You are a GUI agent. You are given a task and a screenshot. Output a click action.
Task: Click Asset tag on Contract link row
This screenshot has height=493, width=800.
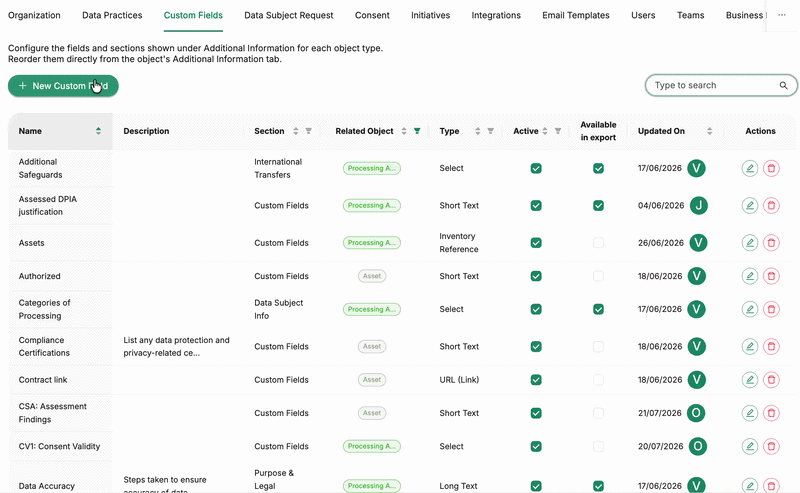[371, 380]
